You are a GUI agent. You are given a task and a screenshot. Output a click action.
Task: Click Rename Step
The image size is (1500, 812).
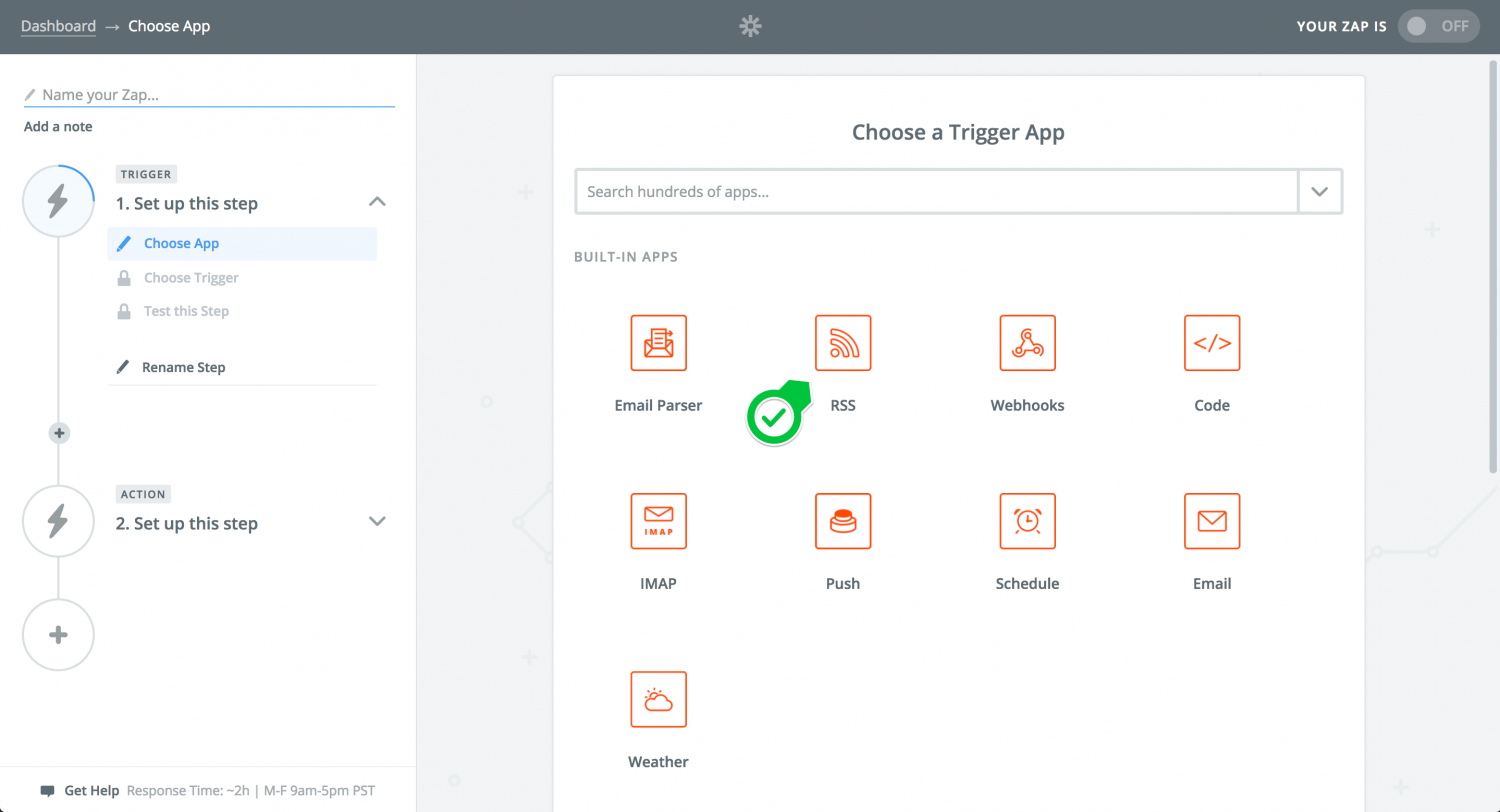[183, 367]
